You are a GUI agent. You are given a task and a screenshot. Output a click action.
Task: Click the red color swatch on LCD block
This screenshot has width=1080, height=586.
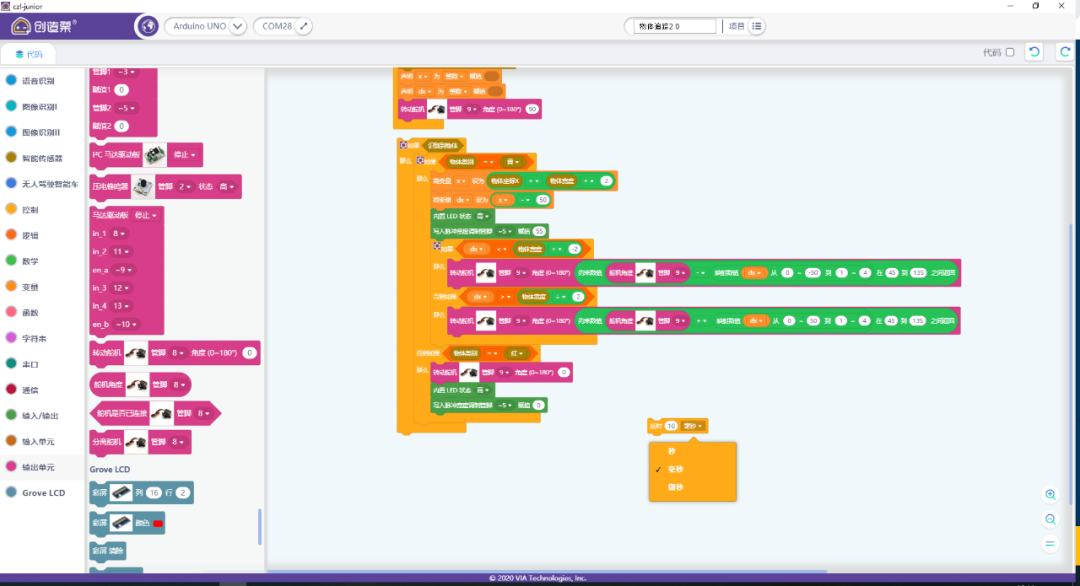tap(158, 523)
